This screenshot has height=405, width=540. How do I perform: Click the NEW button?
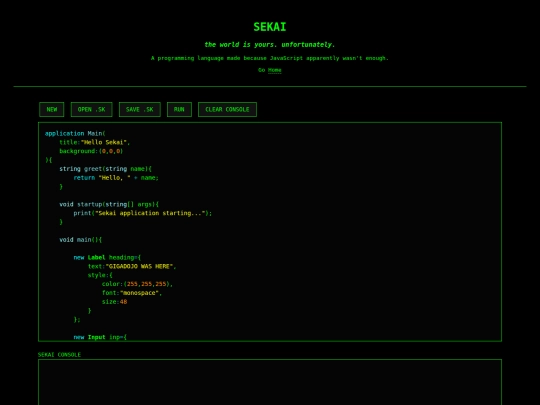point(52,110)
